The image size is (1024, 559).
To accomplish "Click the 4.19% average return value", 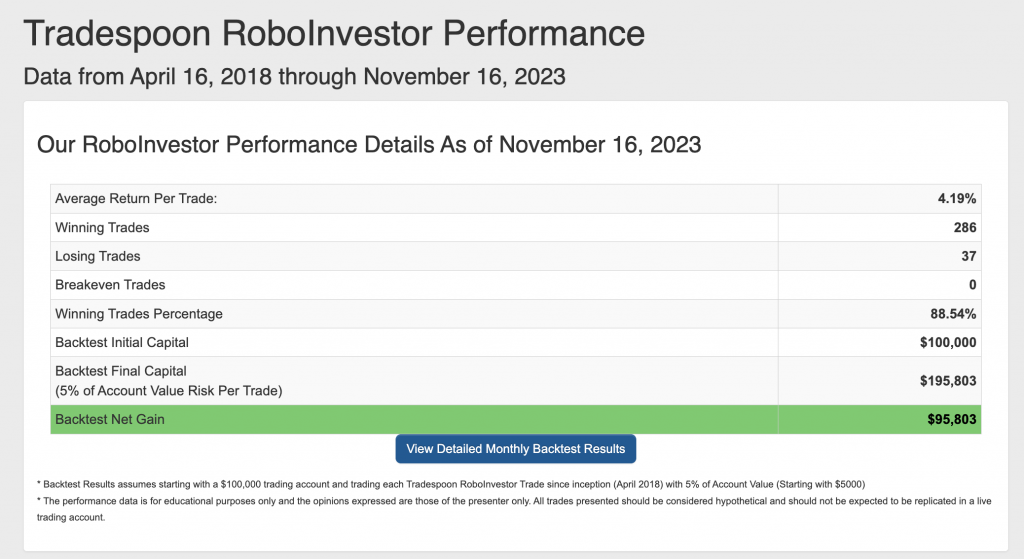I will click(x=957, y=199).
